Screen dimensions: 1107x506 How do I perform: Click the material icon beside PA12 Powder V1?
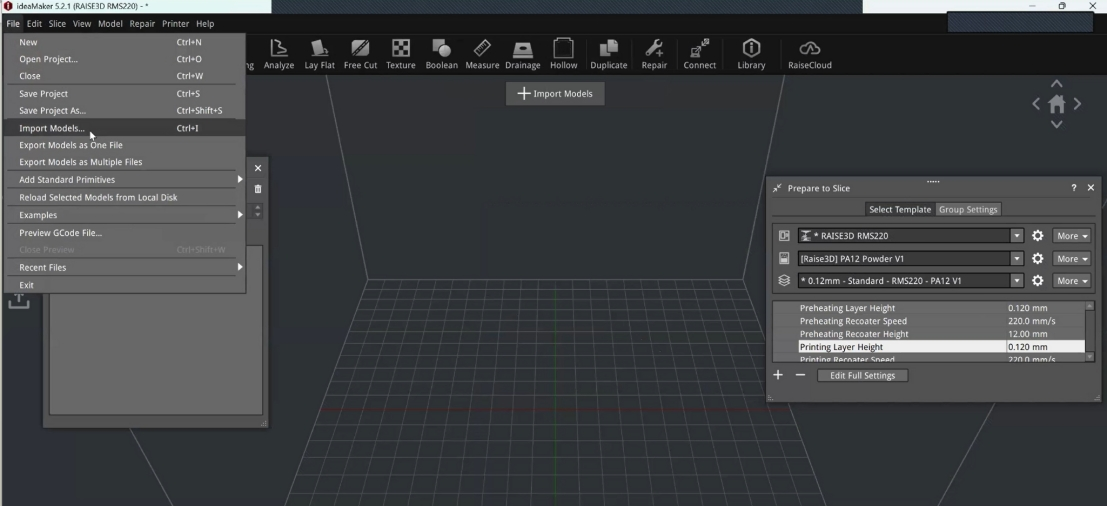pyautogui.click(x=784, y=258)
